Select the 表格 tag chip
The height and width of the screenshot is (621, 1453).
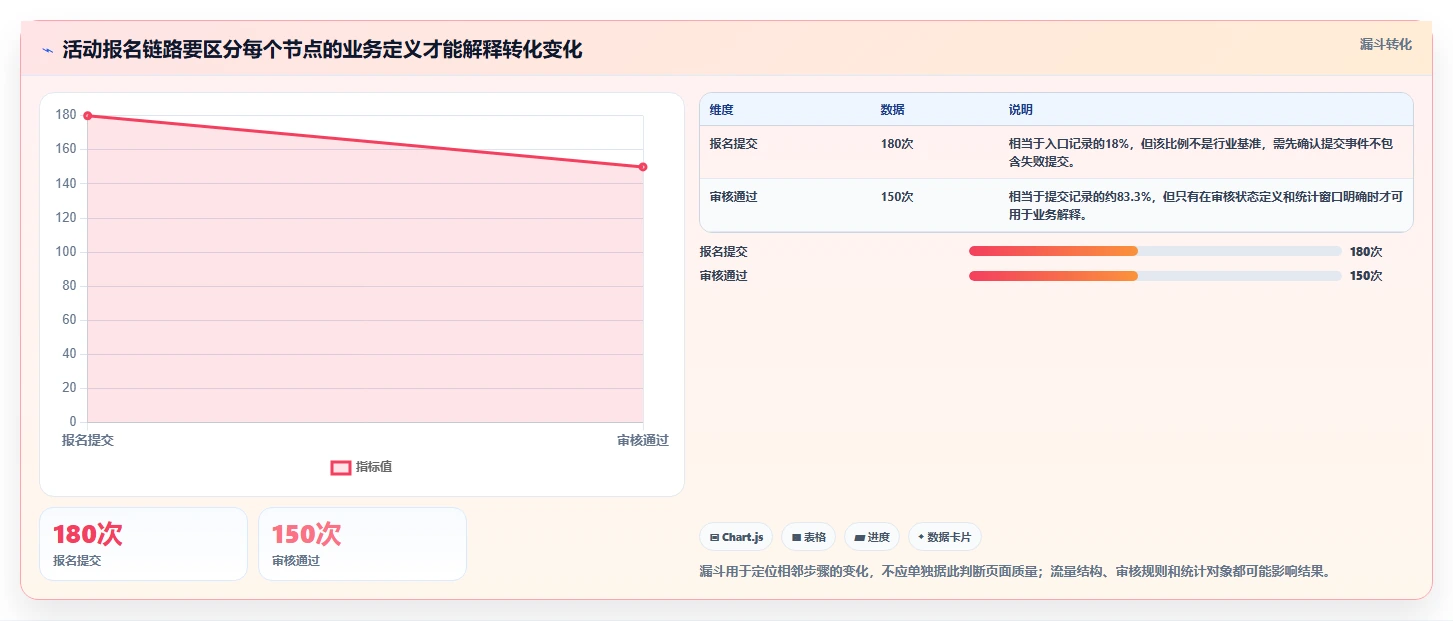click(x=808, y=537)
